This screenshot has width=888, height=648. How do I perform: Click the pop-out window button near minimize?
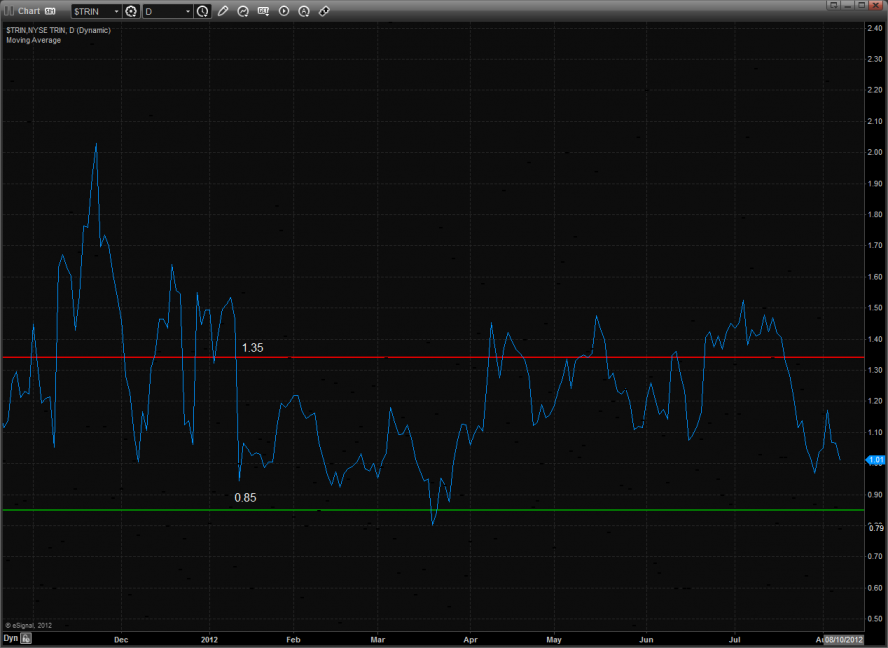[x=832, y=5]
